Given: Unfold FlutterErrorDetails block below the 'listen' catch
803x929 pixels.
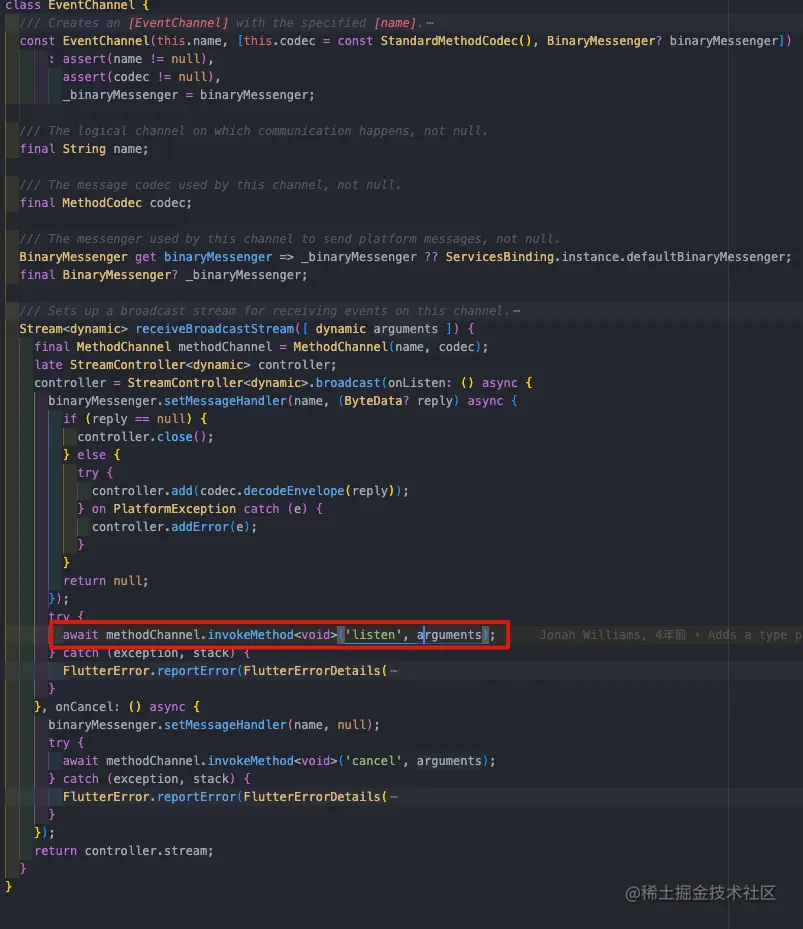Looking at the screenshot, I should point(394,671).
